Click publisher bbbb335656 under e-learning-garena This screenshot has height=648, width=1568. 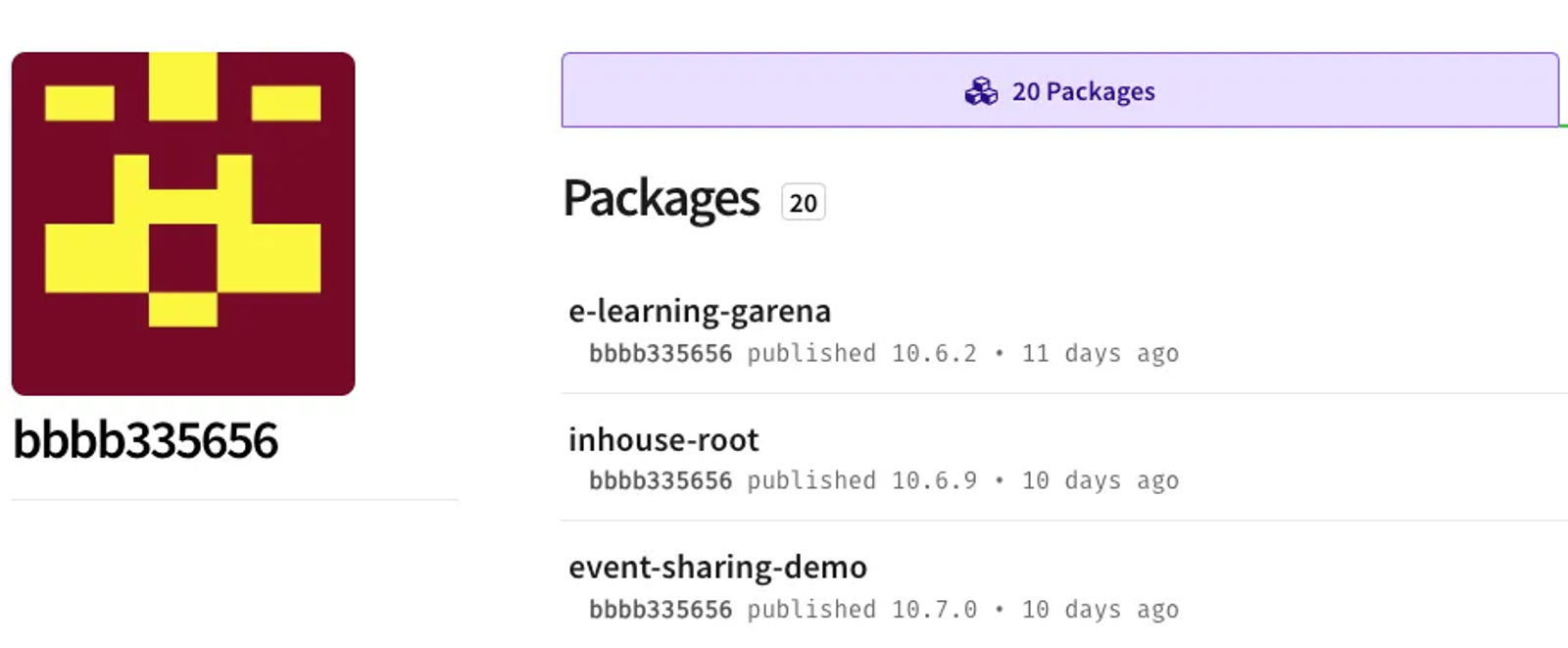coord(661,354)
